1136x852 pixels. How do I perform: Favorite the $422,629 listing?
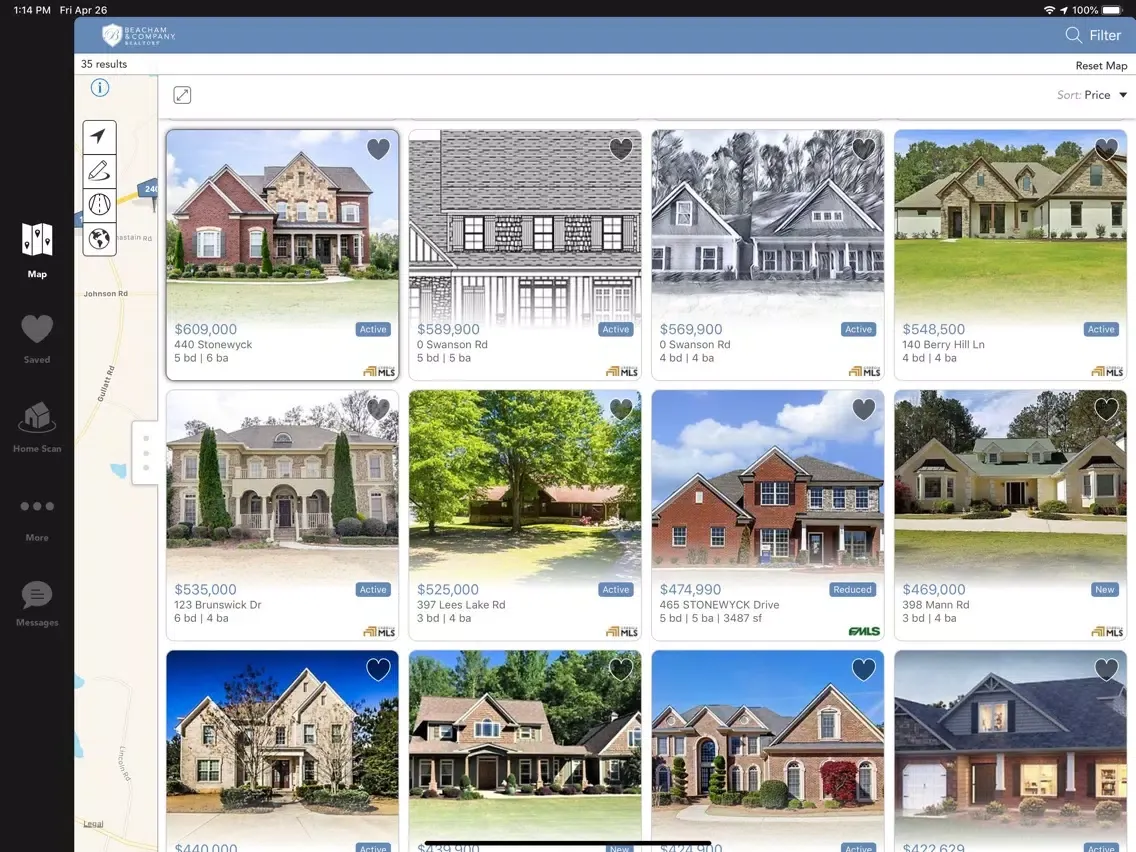coord(1106,669)
